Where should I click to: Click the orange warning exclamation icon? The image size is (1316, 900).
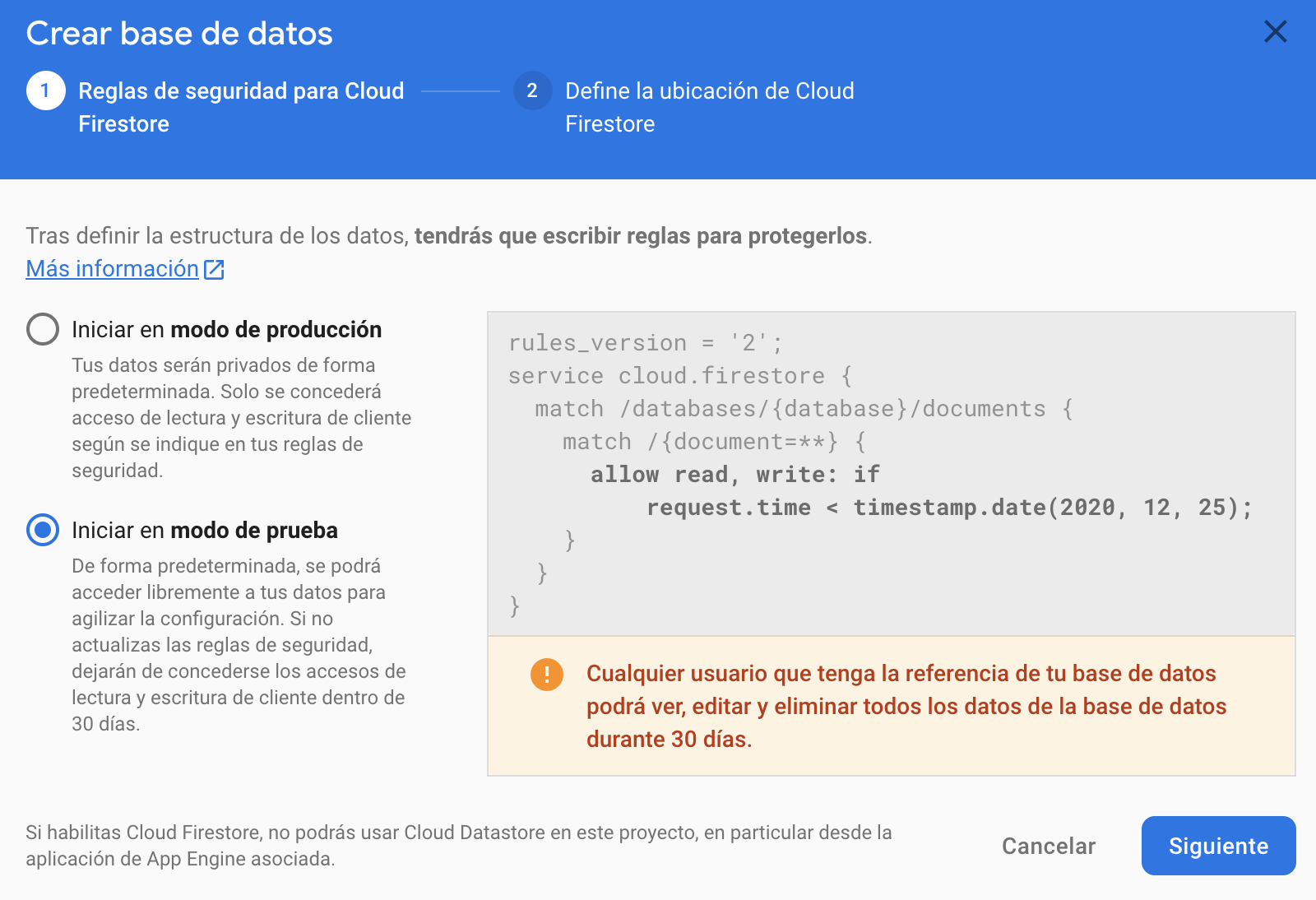point(547,675)
